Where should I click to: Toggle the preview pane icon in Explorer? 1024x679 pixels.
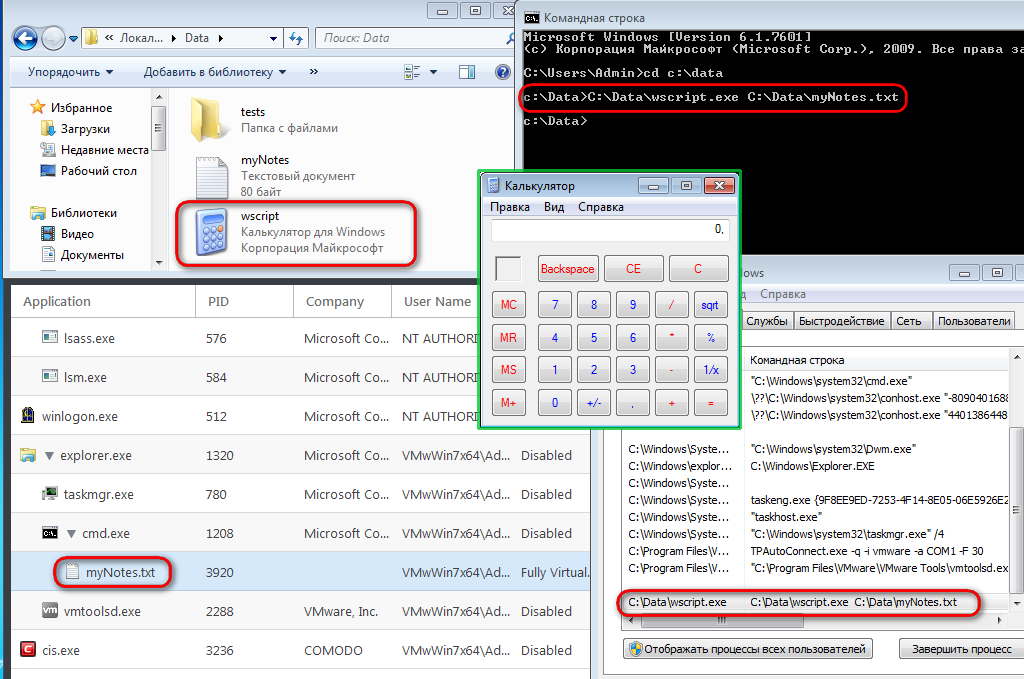[467, 72]
